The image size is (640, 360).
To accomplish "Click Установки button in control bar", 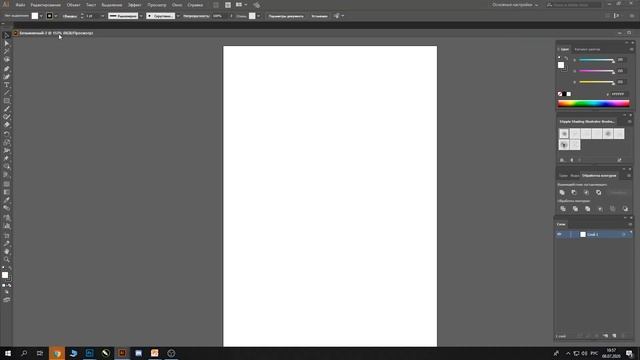I will (319, 16).
